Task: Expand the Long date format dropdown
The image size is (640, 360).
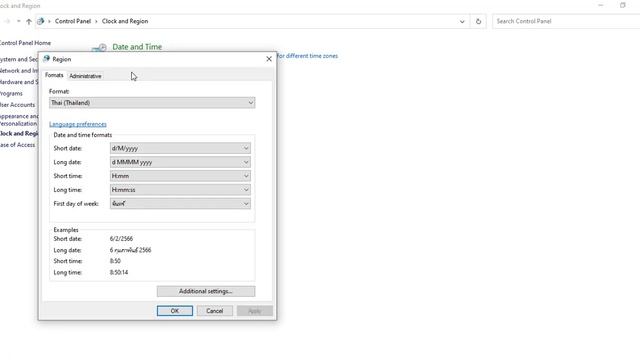Action: (180, 162)
